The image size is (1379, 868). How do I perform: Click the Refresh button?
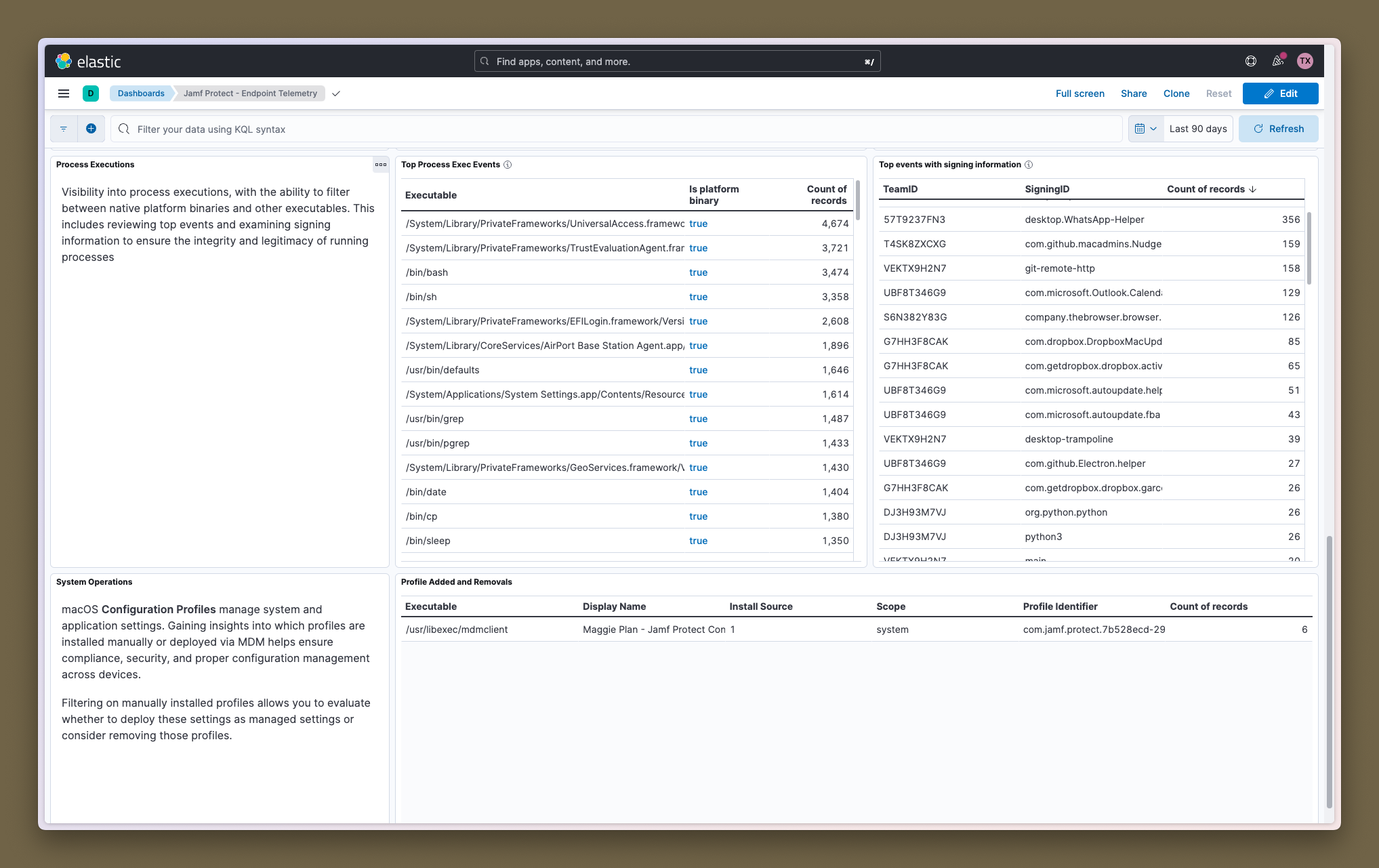click(1279, 129)
